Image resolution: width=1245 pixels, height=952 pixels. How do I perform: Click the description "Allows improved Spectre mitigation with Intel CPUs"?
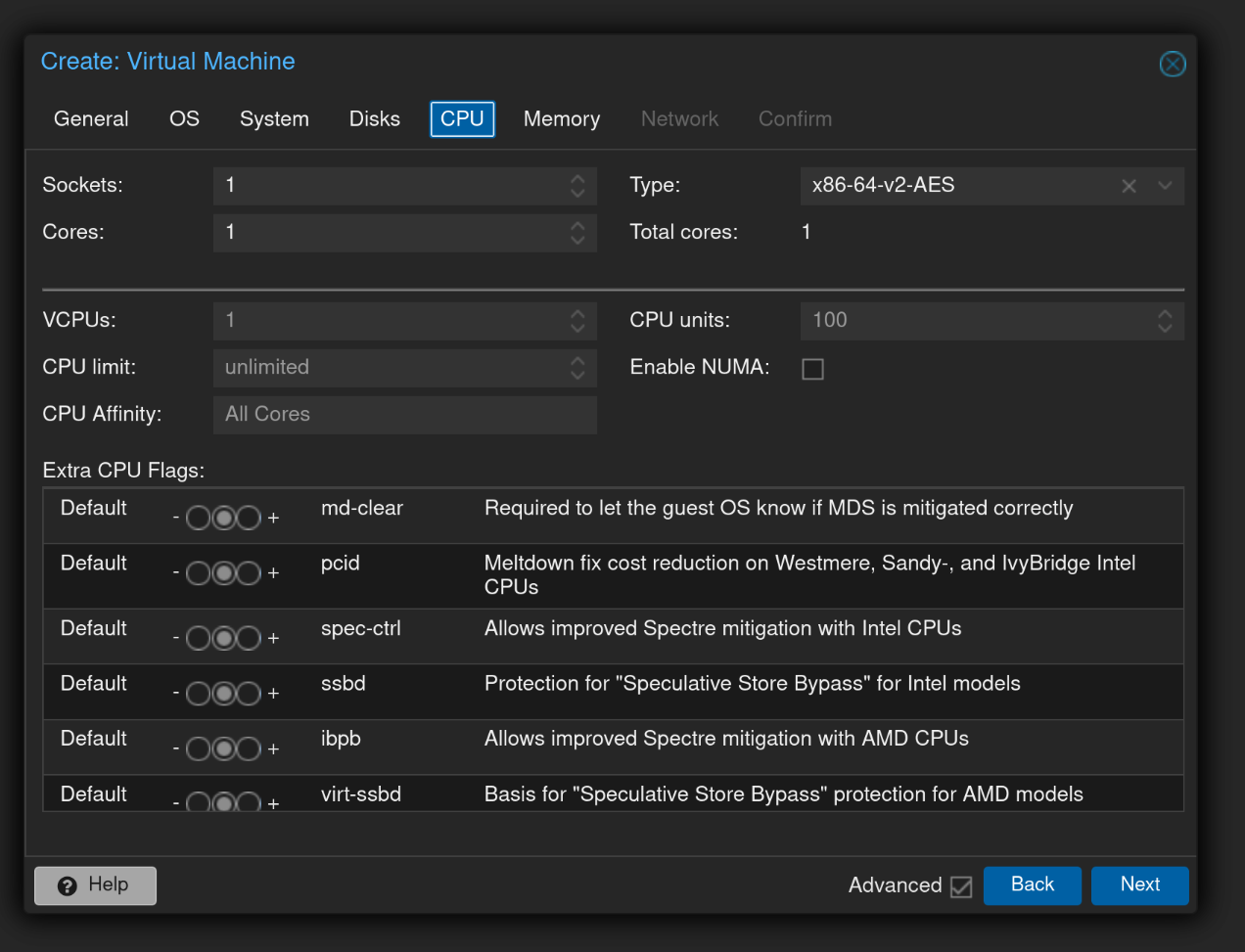click(x=723, y=628)
